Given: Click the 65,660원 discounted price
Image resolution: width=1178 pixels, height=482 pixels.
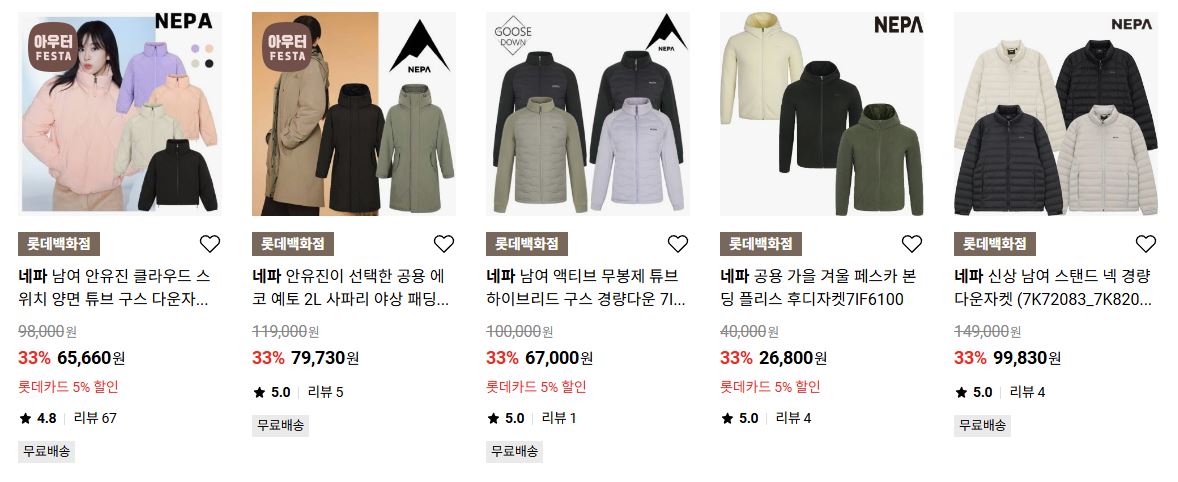Looking at the screenshot, I should [91, 357].
